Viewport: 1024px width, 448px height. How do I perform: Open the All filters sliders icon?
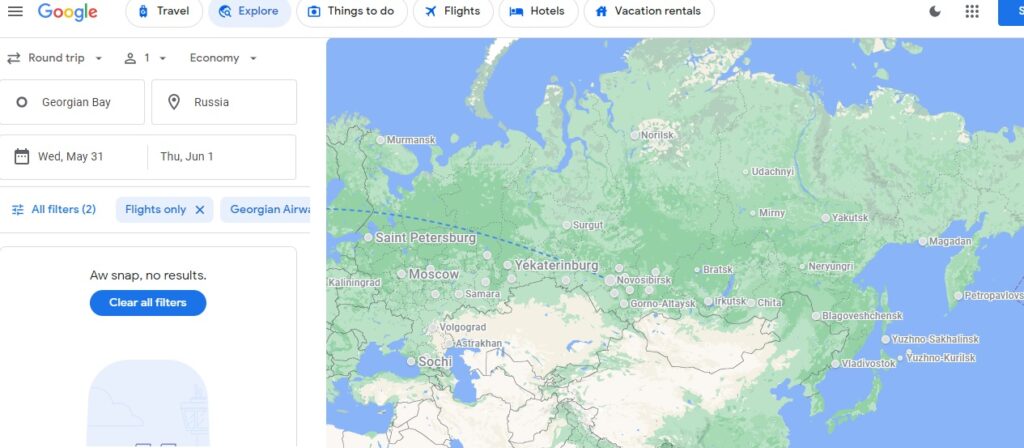click(18, 210)
